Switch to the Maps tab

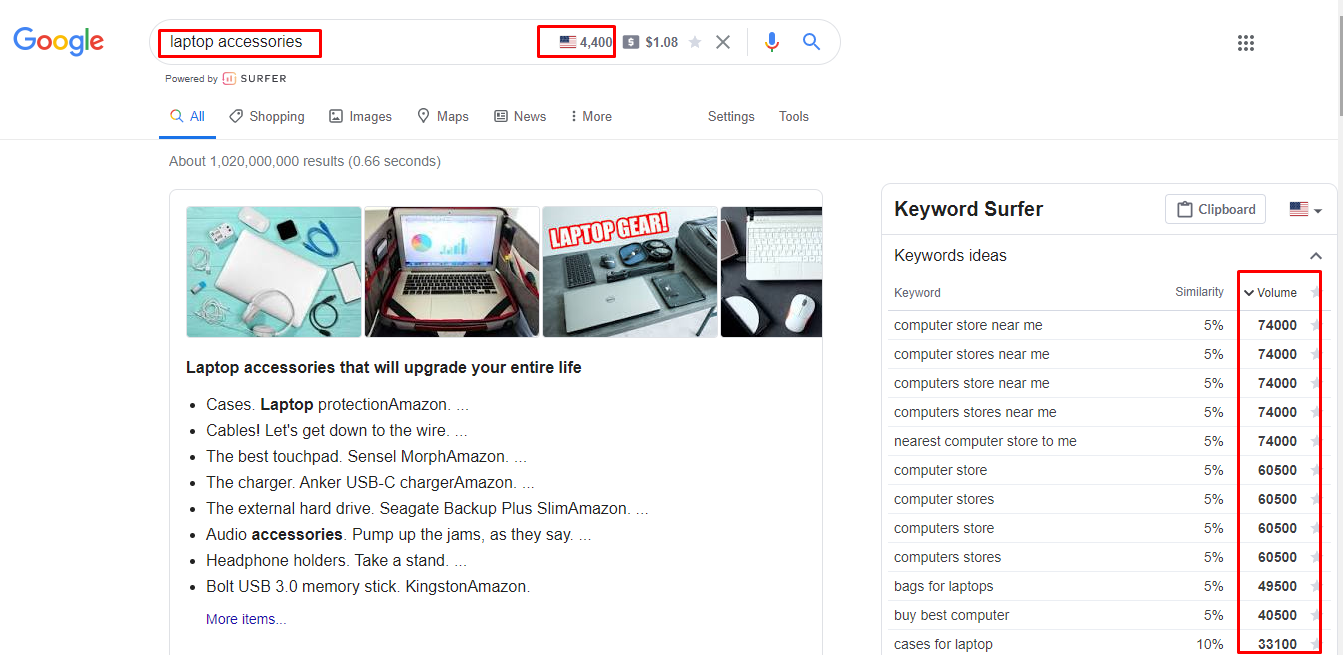pyautogui.click(x=443, y=116)
